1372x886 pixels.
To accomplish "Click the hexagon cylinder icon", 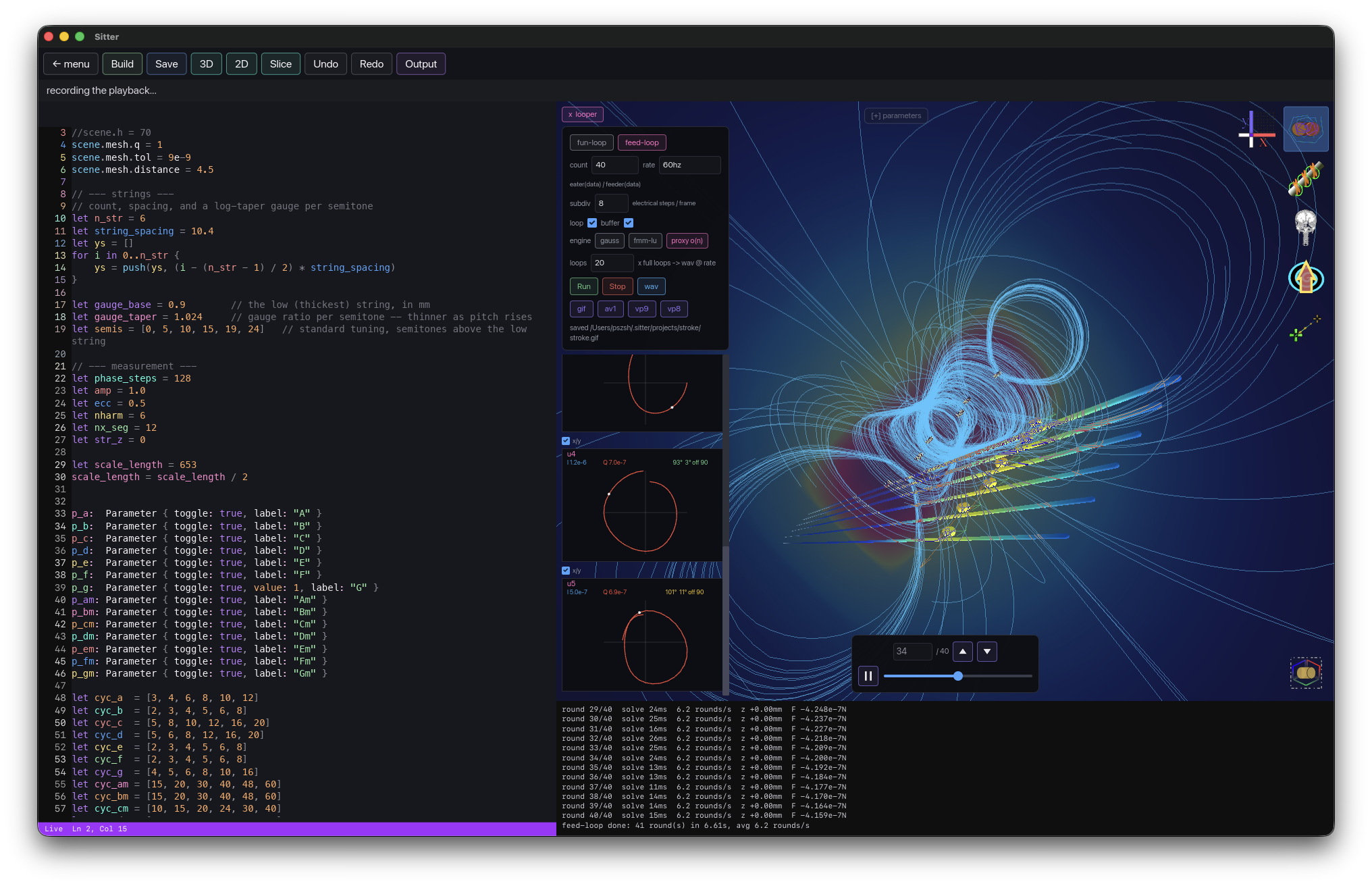I will (x=1306, y=673).
